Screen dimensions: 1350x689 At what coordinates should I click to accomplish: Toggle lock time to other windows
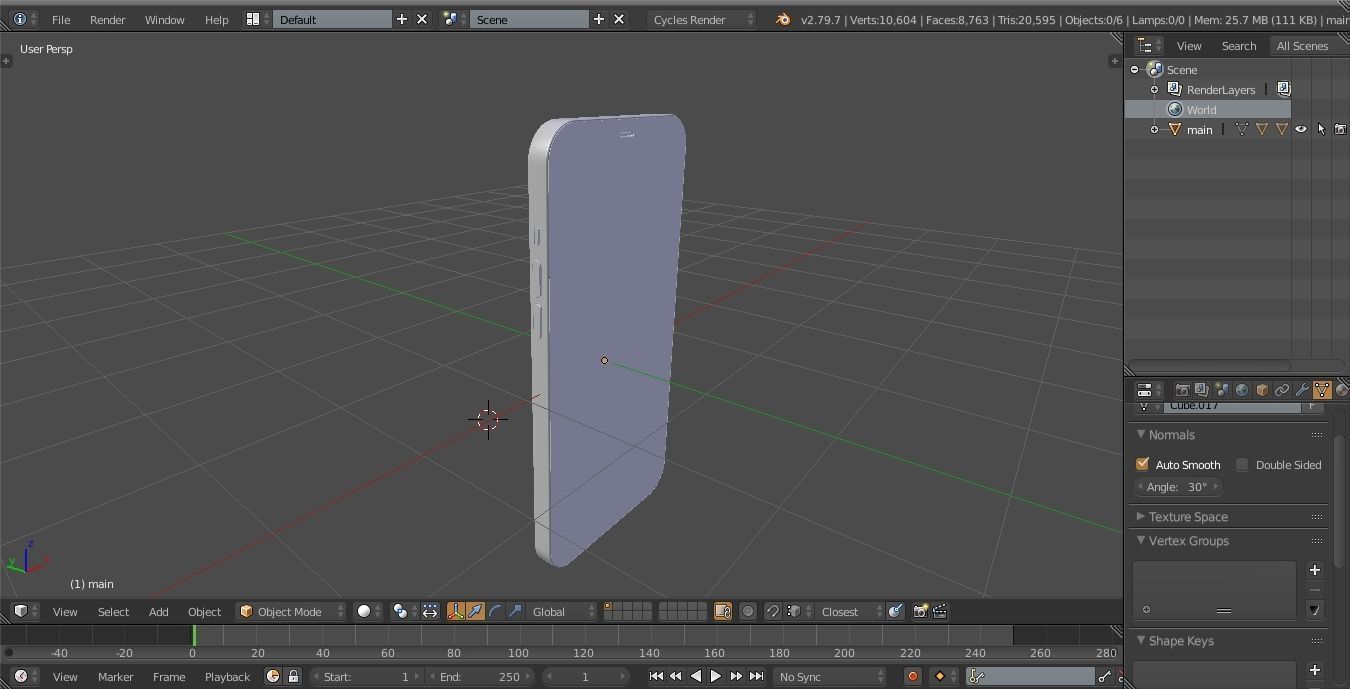pyautogui.click(x=293, y=677)
